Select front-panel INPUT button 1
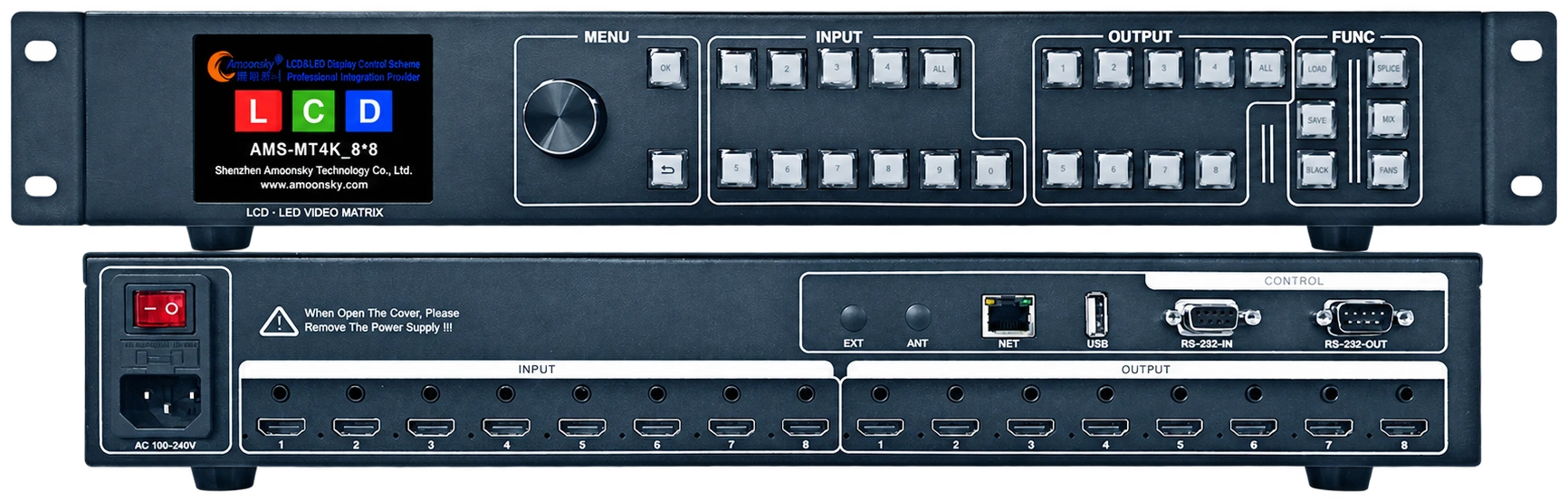The height and width of the screenshot is (502, 1568). 736,69
